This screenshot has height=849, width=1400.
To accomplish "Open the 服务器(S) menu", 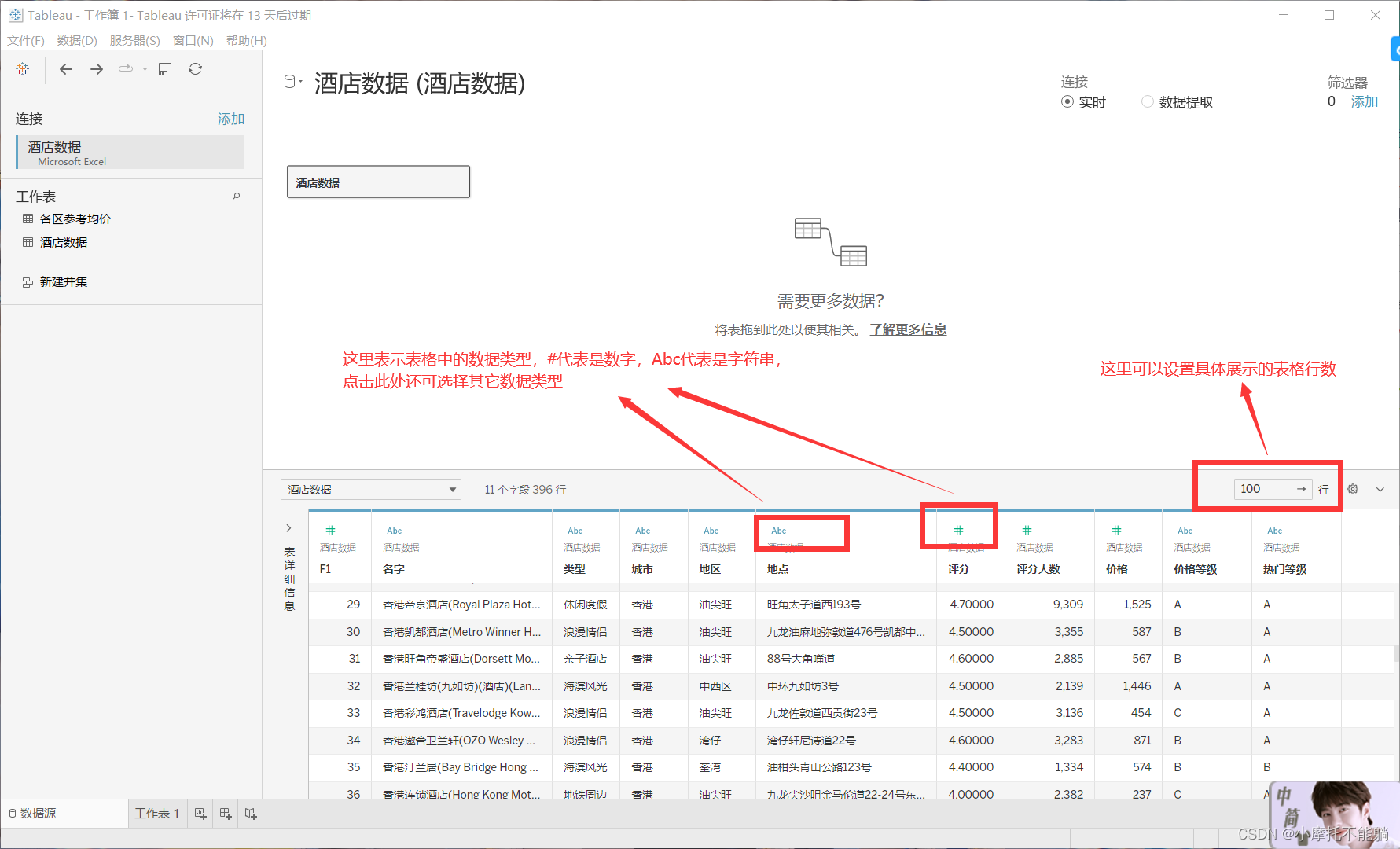I will (x=134, y=40).
